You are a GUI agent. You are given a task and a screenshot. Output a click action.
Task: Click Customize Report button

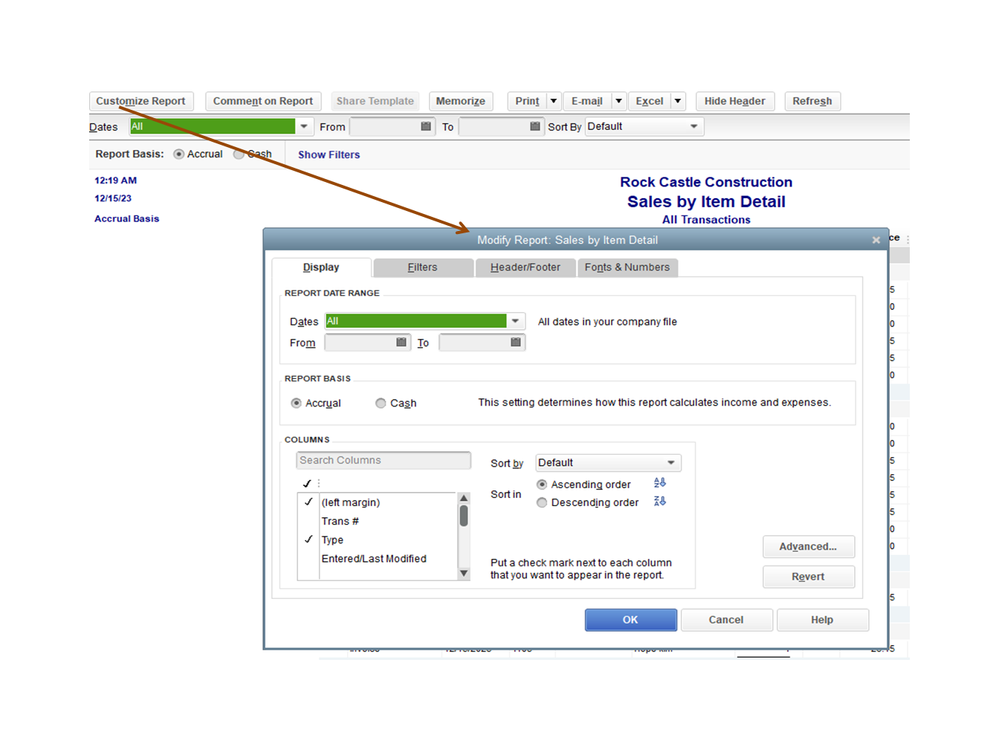pyautogui.click(x=141, y=101)
